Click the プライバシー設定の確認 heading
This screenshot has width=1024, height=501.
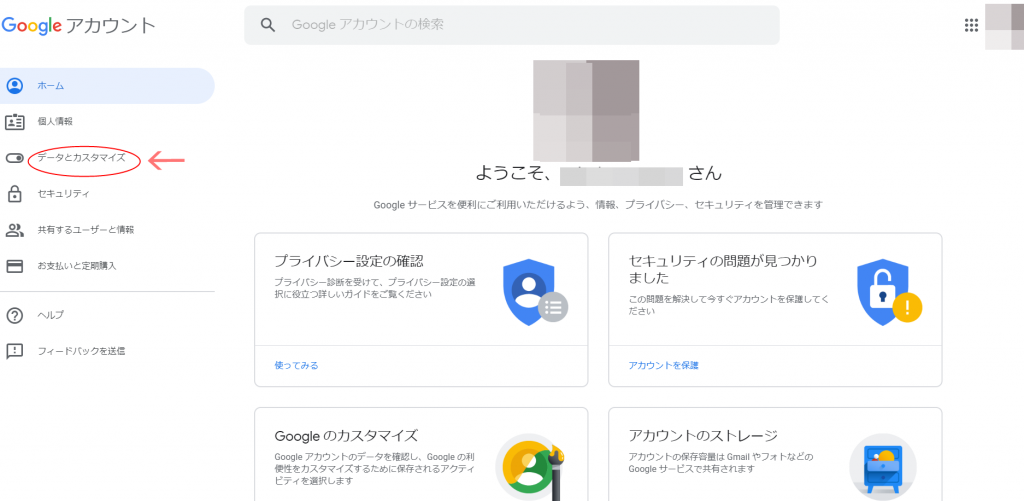[349, 261]
